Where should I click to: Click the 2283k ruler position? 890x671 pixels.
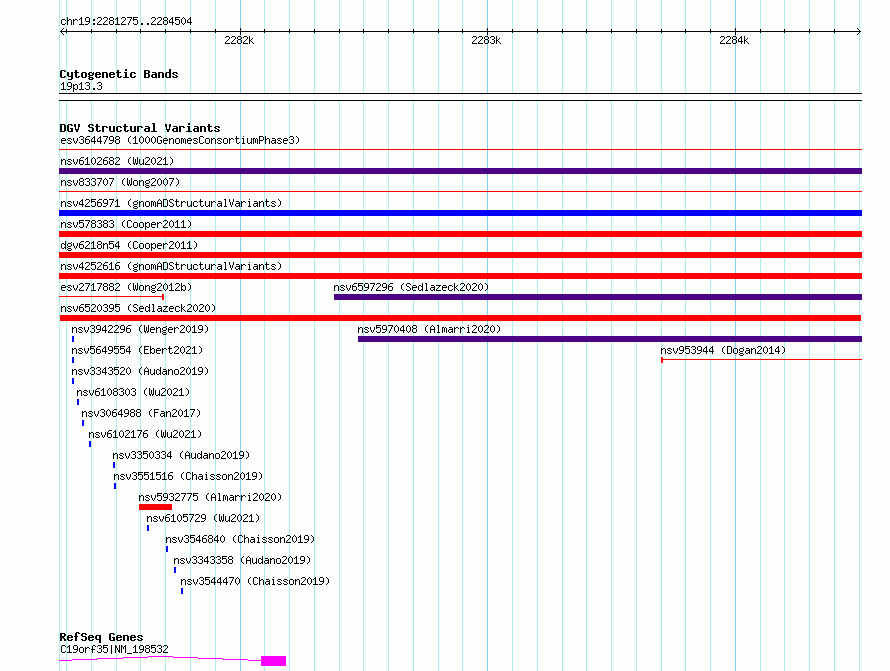click(486, 40)
